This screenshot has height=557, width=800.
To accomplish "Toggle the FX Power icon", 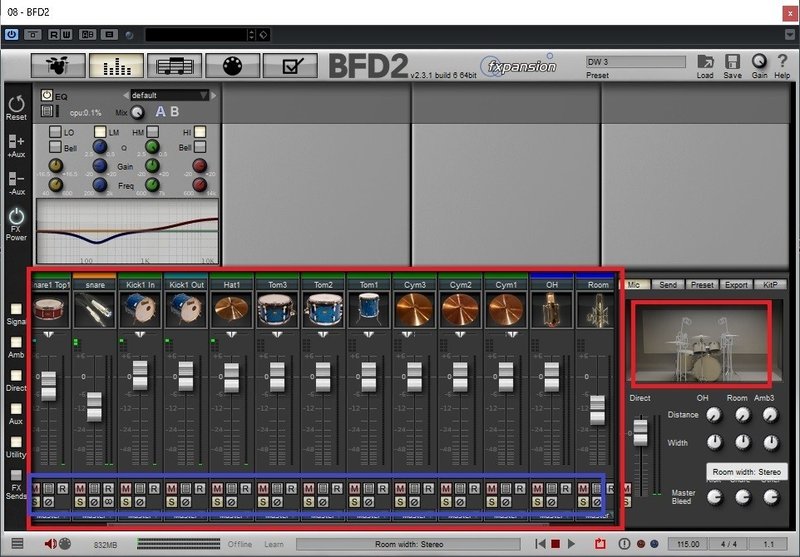I will pos(16,216).
